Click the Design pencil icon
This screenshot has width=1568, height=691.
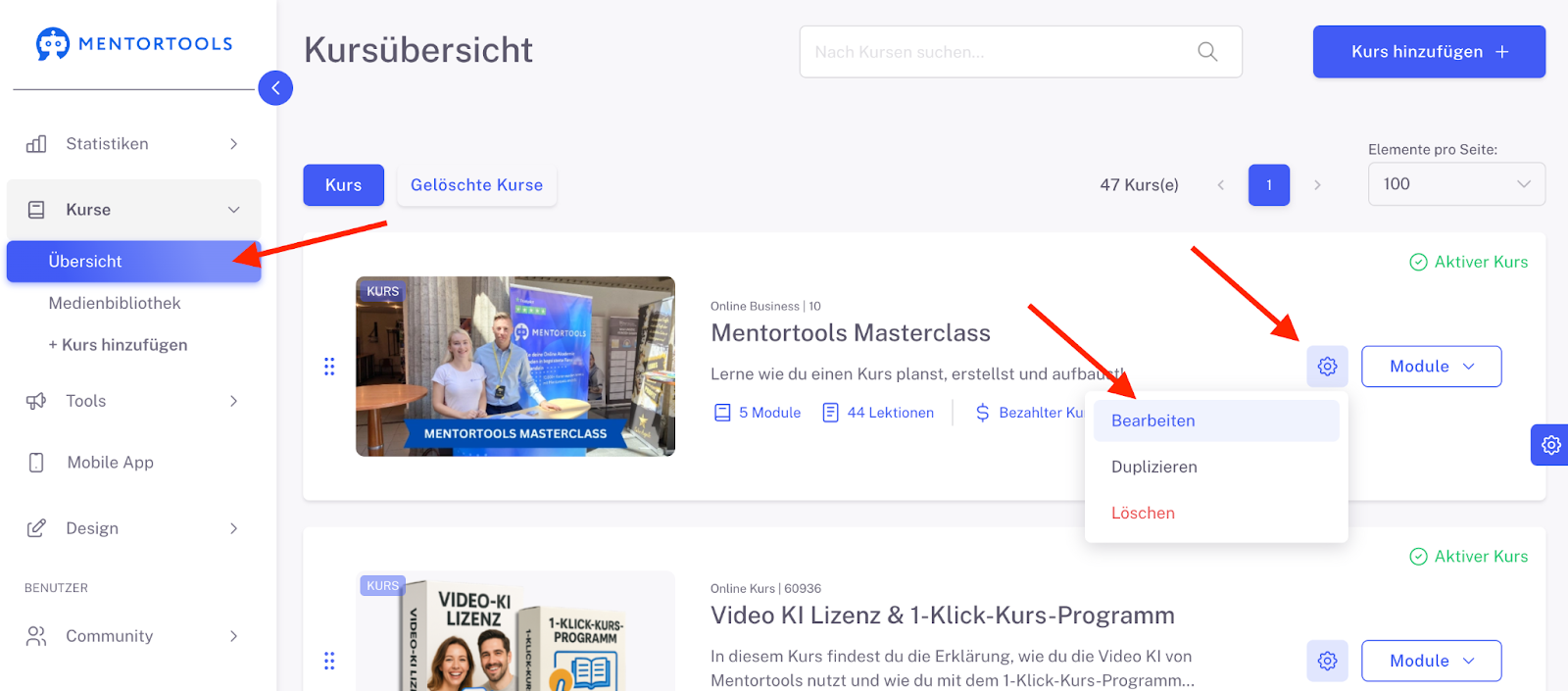coord(36,528)
